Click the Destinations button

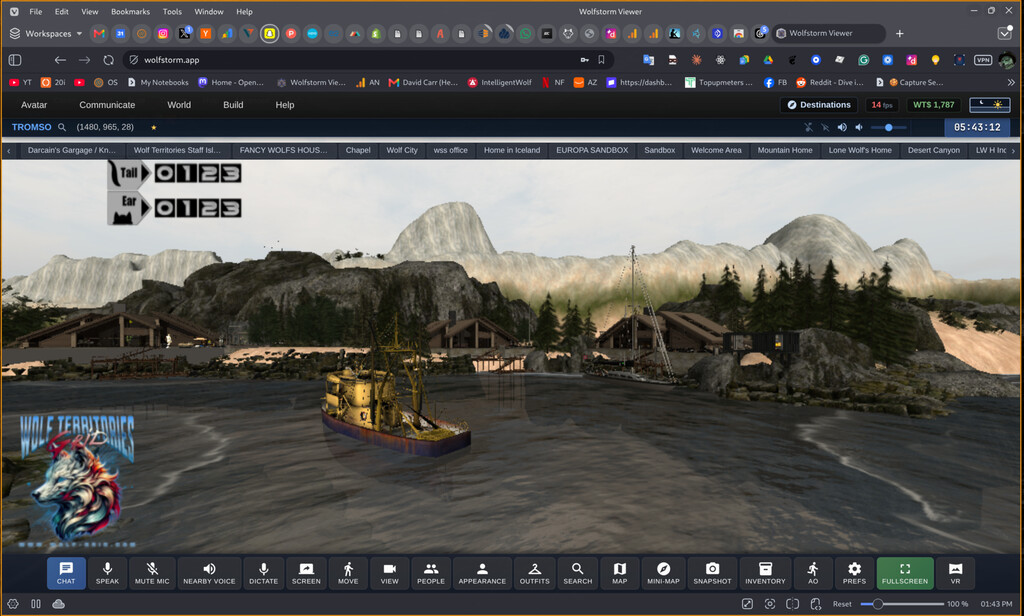click(819, 105)
